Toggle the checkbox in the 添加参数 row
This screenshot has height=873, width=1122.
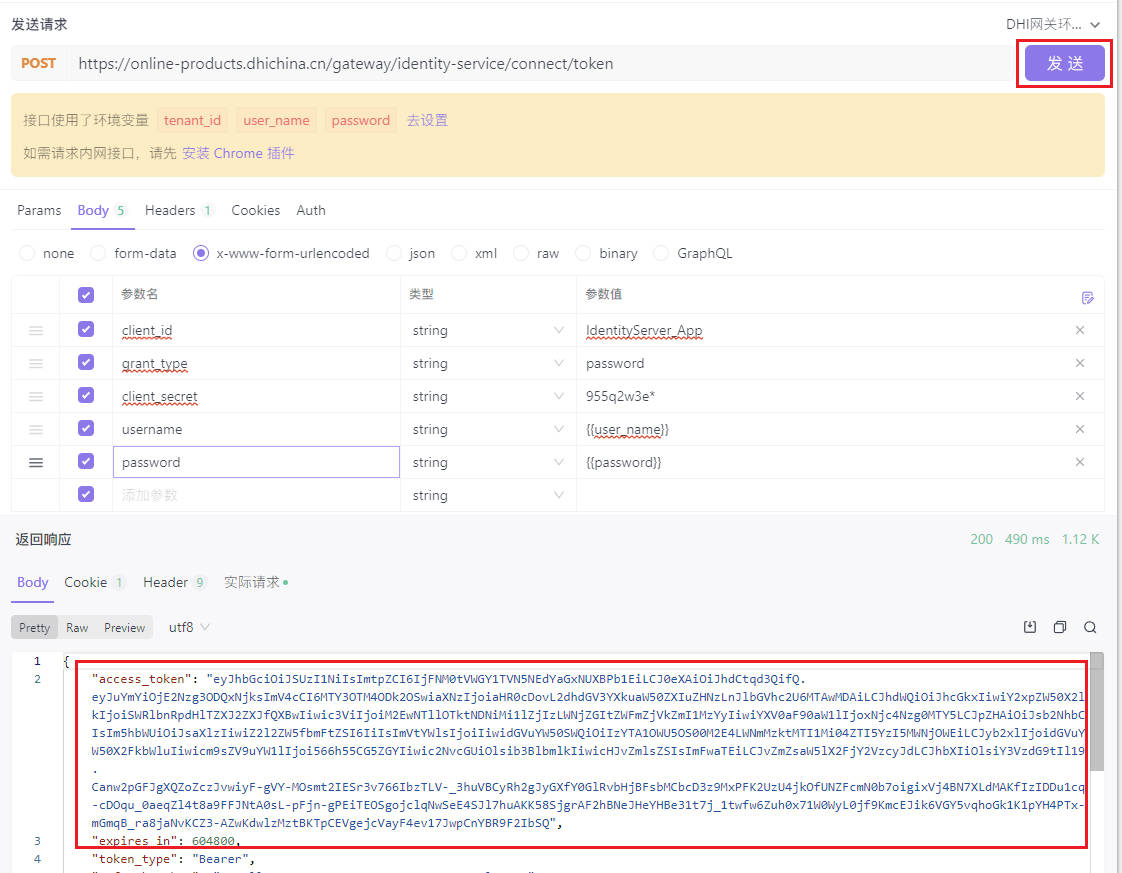click(86, 494)
